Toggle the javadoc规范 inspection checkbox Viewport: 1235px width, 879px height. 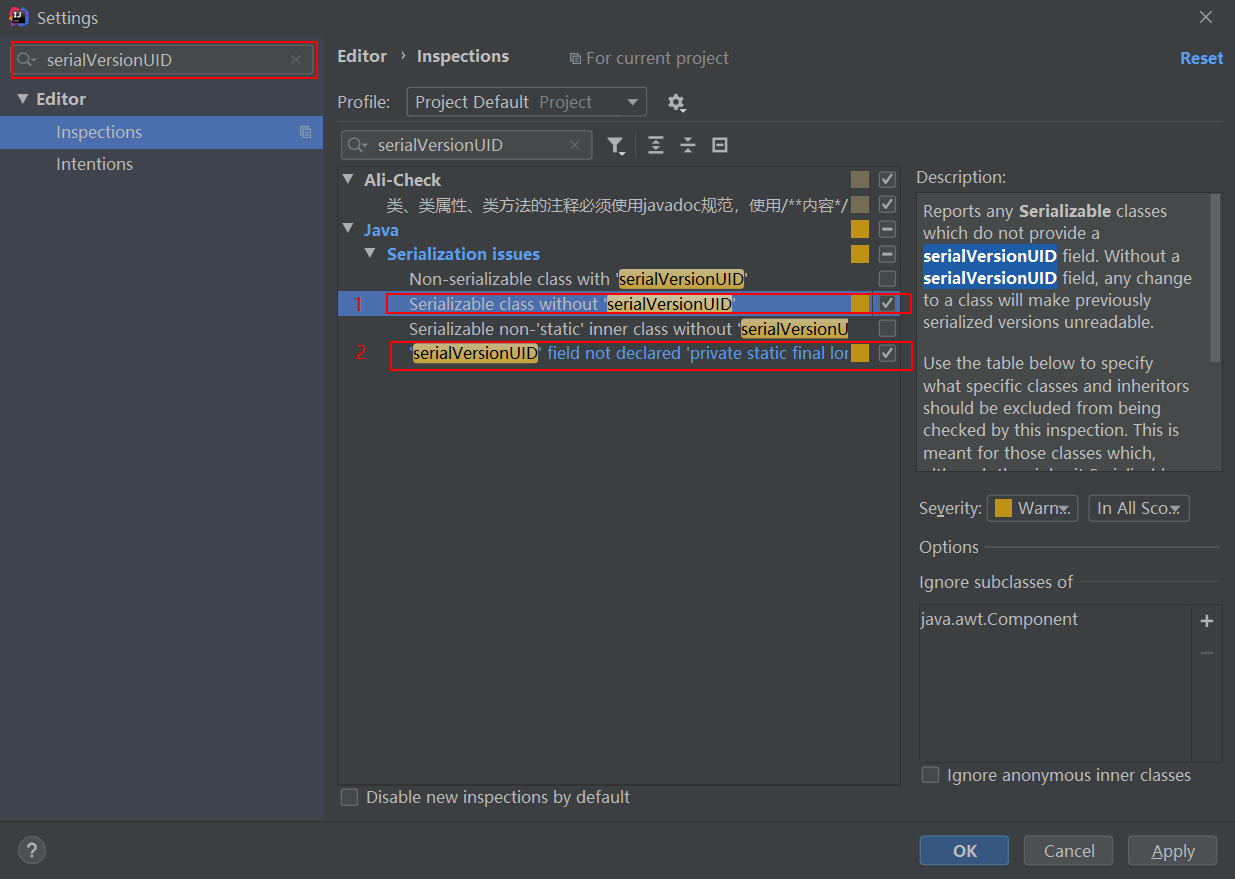(887, 205)
